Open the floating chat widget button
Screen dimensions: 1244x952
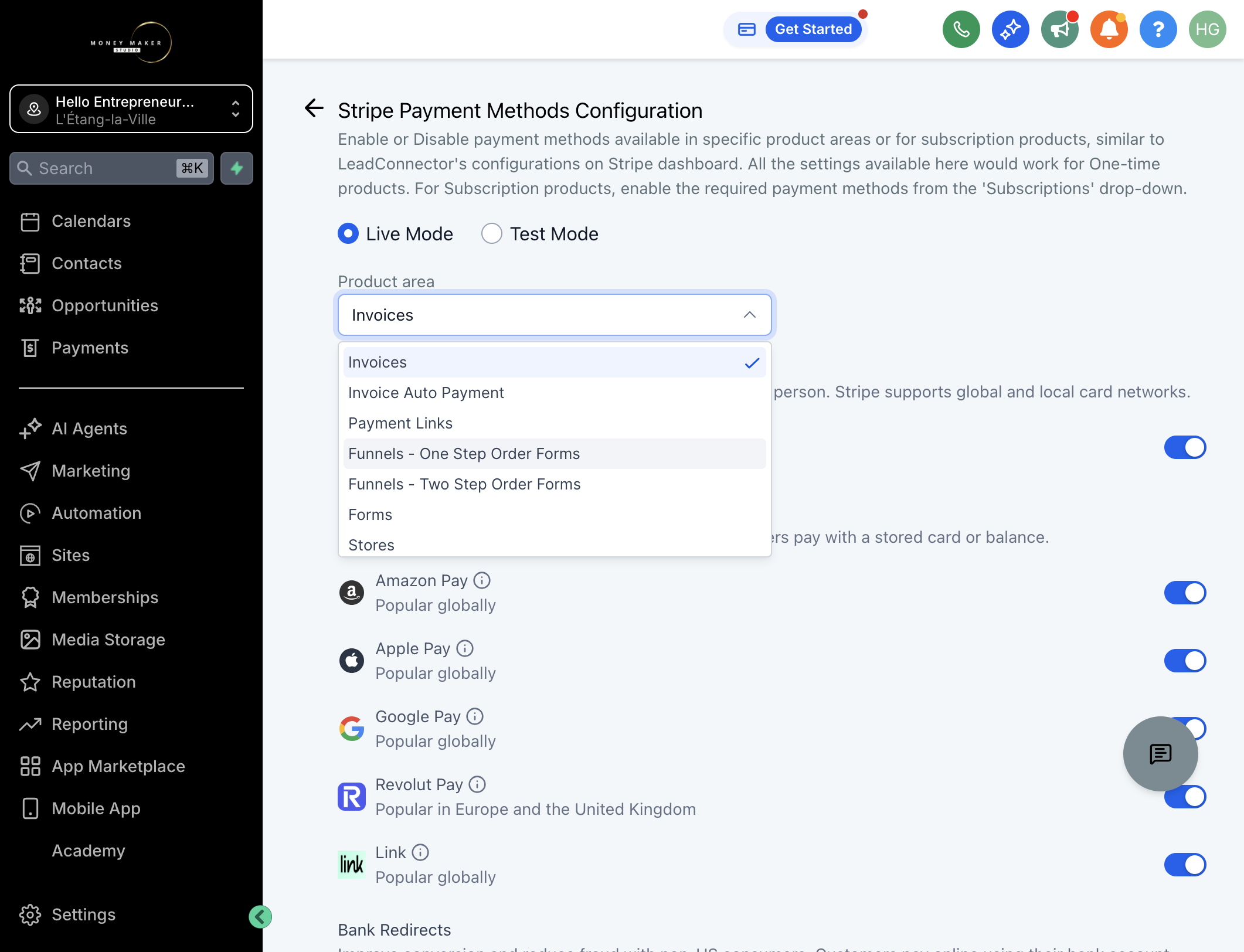(1160, 754)
